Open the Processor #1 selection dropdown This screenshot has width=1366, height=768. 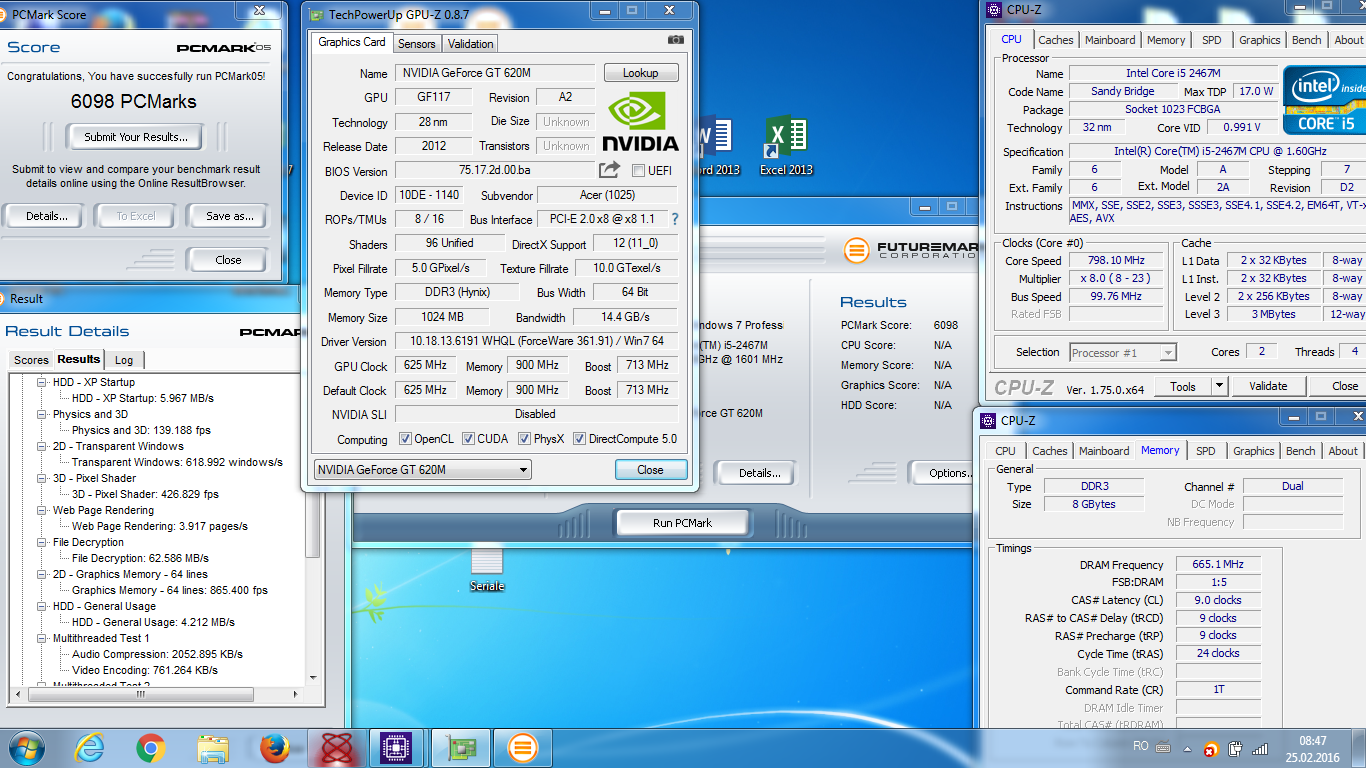coord(1123,352)
